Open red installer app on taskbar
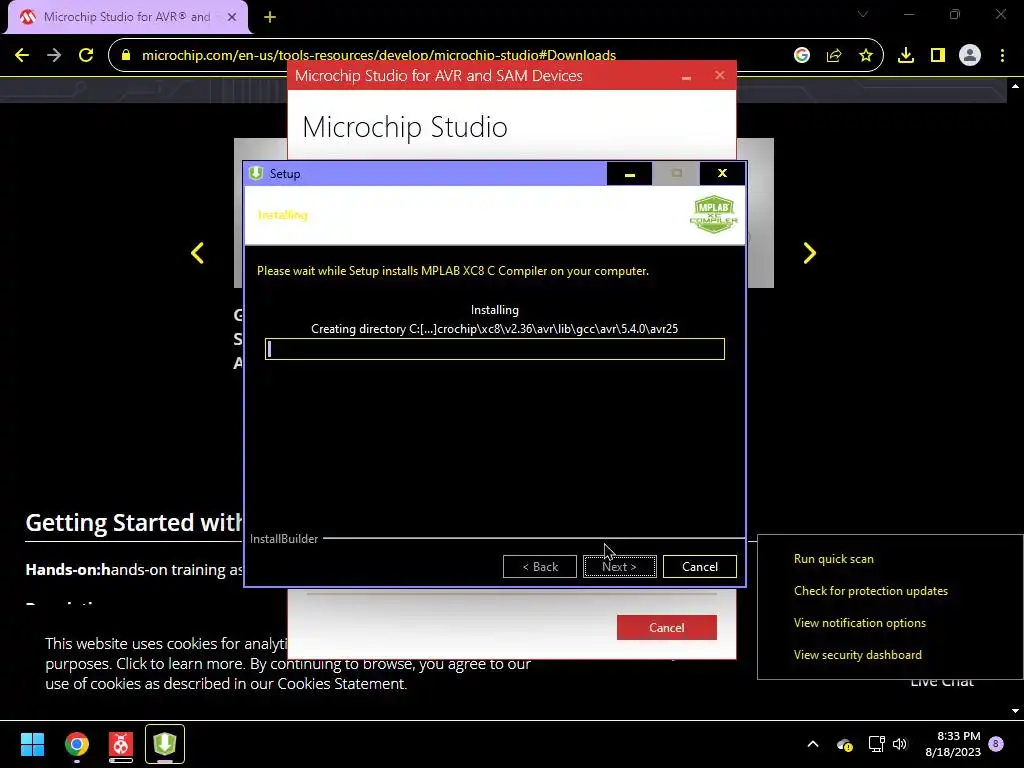 tap(121, 744)
